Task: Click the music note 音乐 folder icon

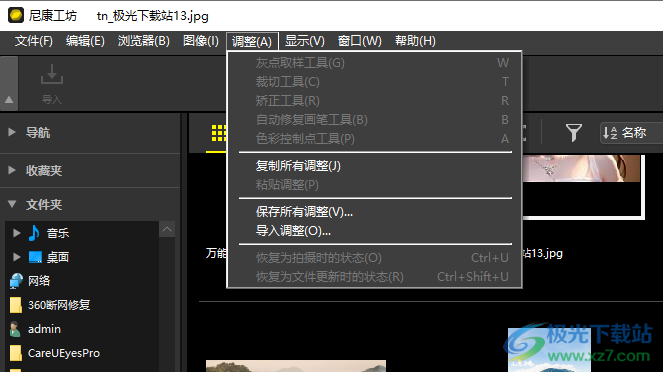Action: coord(34,233)
